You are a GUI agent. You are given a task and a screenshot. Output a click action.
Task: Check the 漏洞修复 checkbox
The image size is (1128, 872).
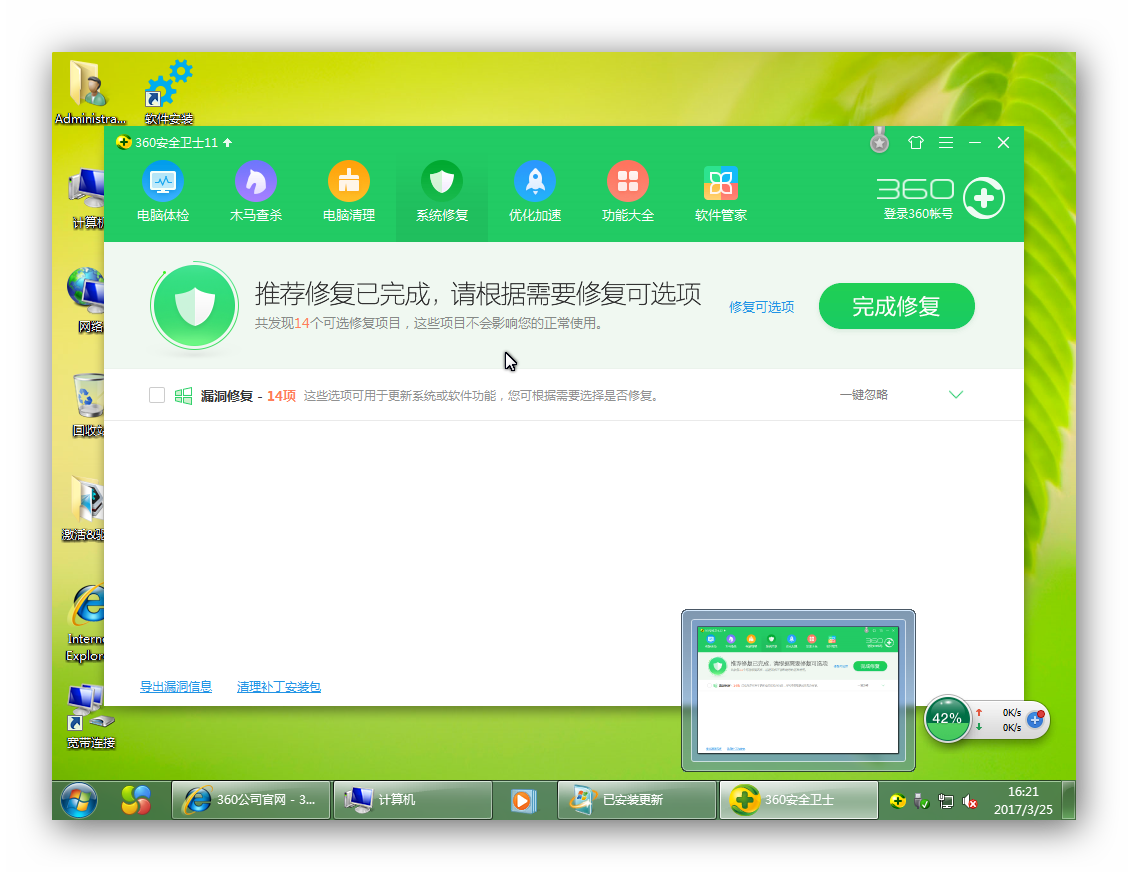[157, 395]
